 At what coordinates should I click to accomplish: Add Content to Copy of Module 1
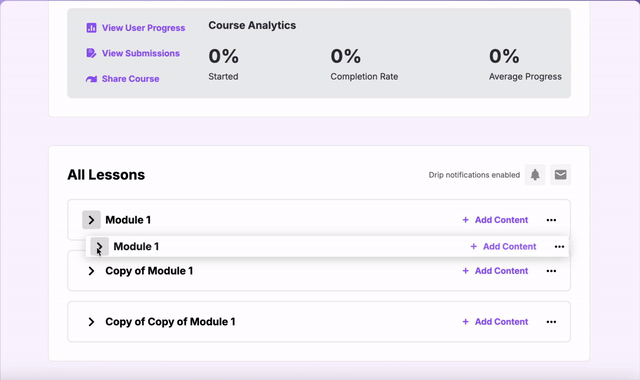495,271
